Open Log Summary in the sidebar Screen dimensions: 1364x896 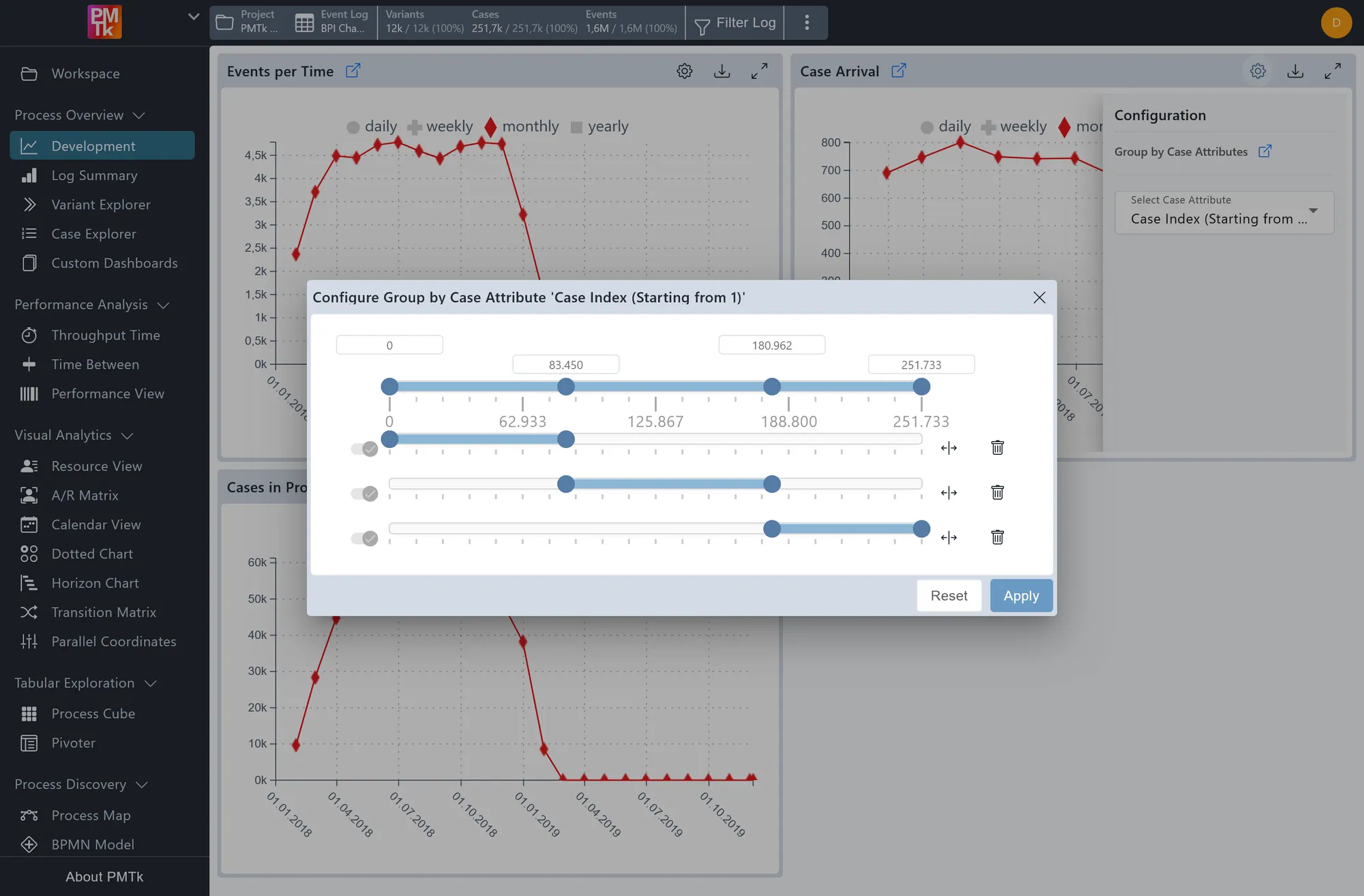point(102,176)
